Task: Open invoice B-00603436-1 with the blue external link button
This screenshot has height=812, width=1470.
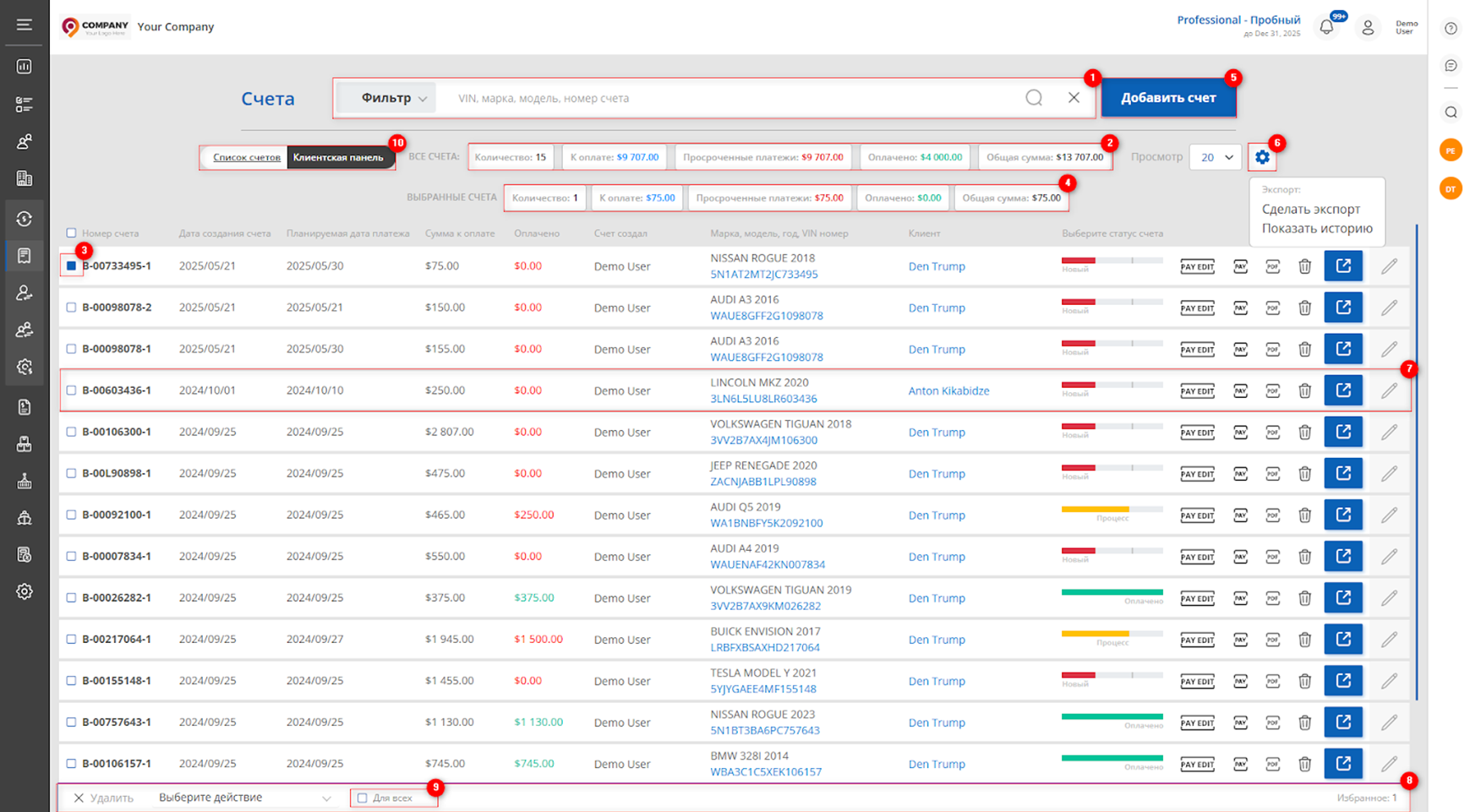Action: [1343, 390]
